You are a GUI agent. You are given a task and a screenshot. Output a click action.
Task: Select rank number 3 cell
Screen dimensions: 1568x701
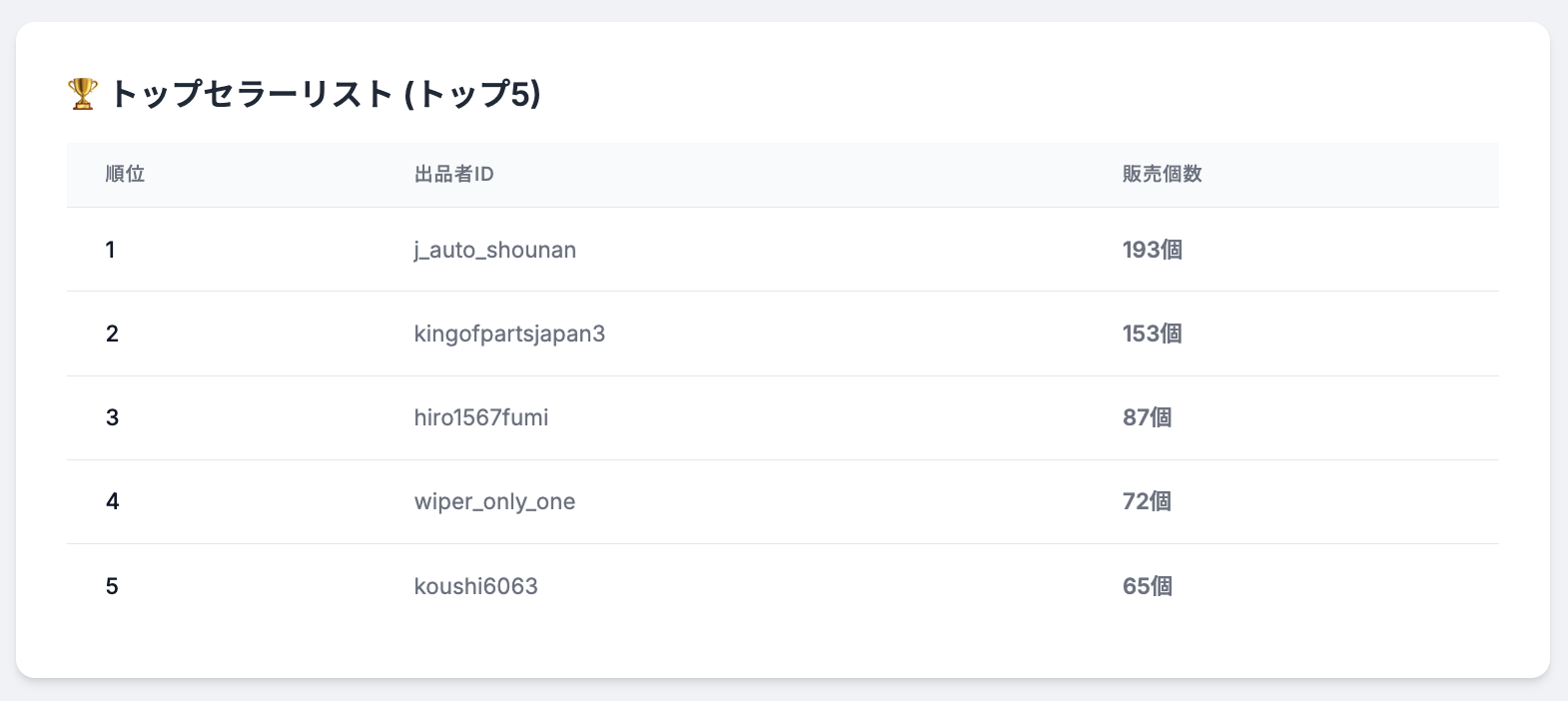tap(112, 417)
